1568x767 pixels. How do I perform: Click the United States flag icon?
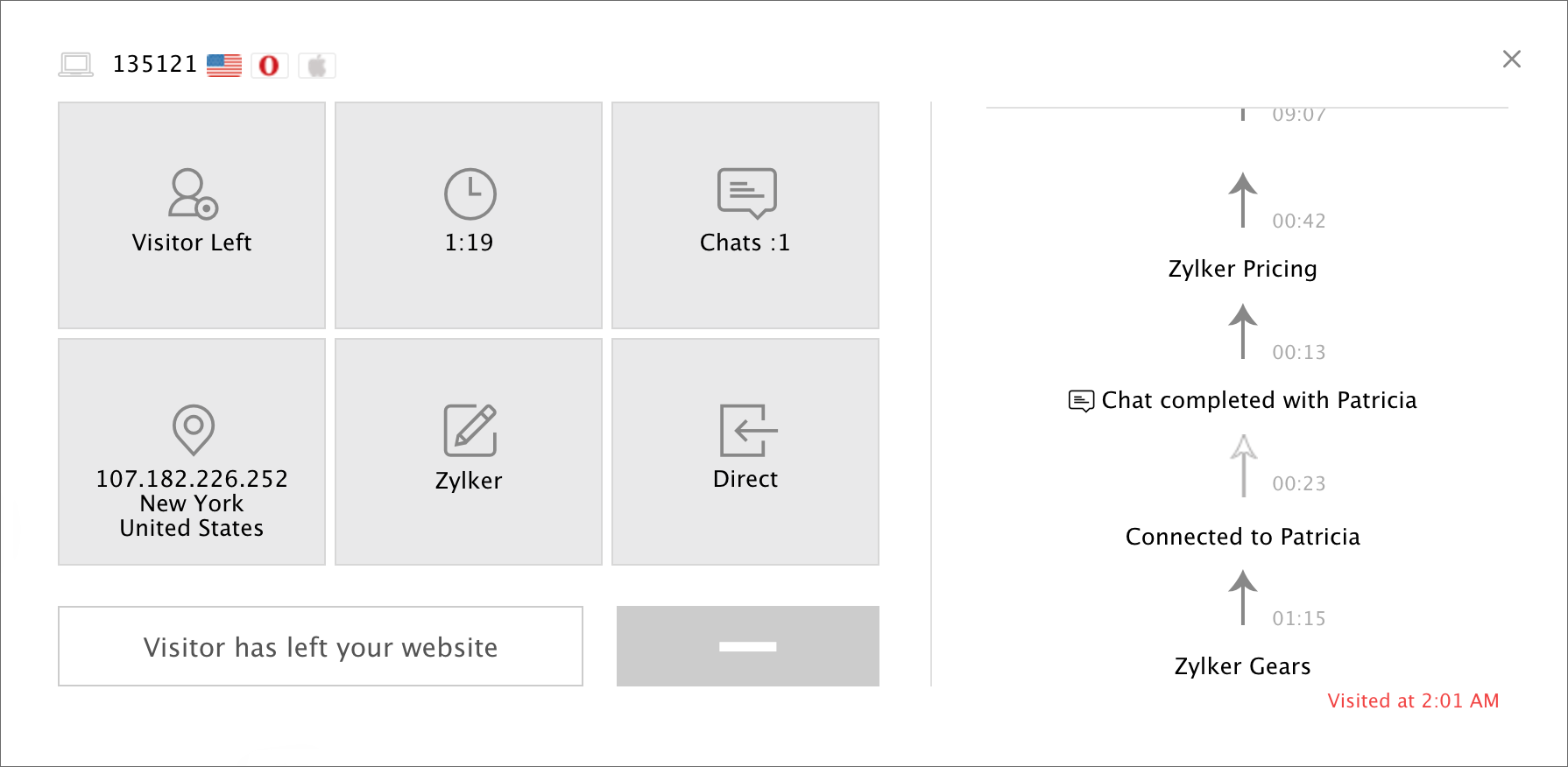tap(224, 65)
